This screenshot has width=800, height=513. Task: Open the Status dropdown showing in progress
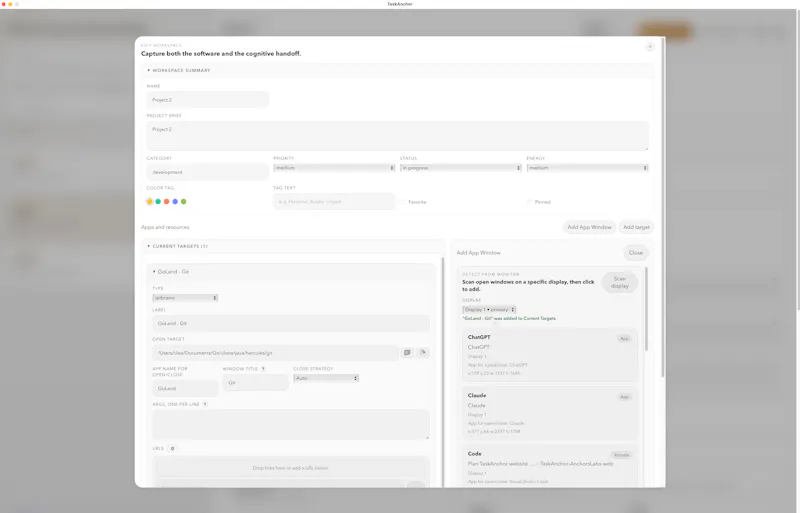pos(461,168)
